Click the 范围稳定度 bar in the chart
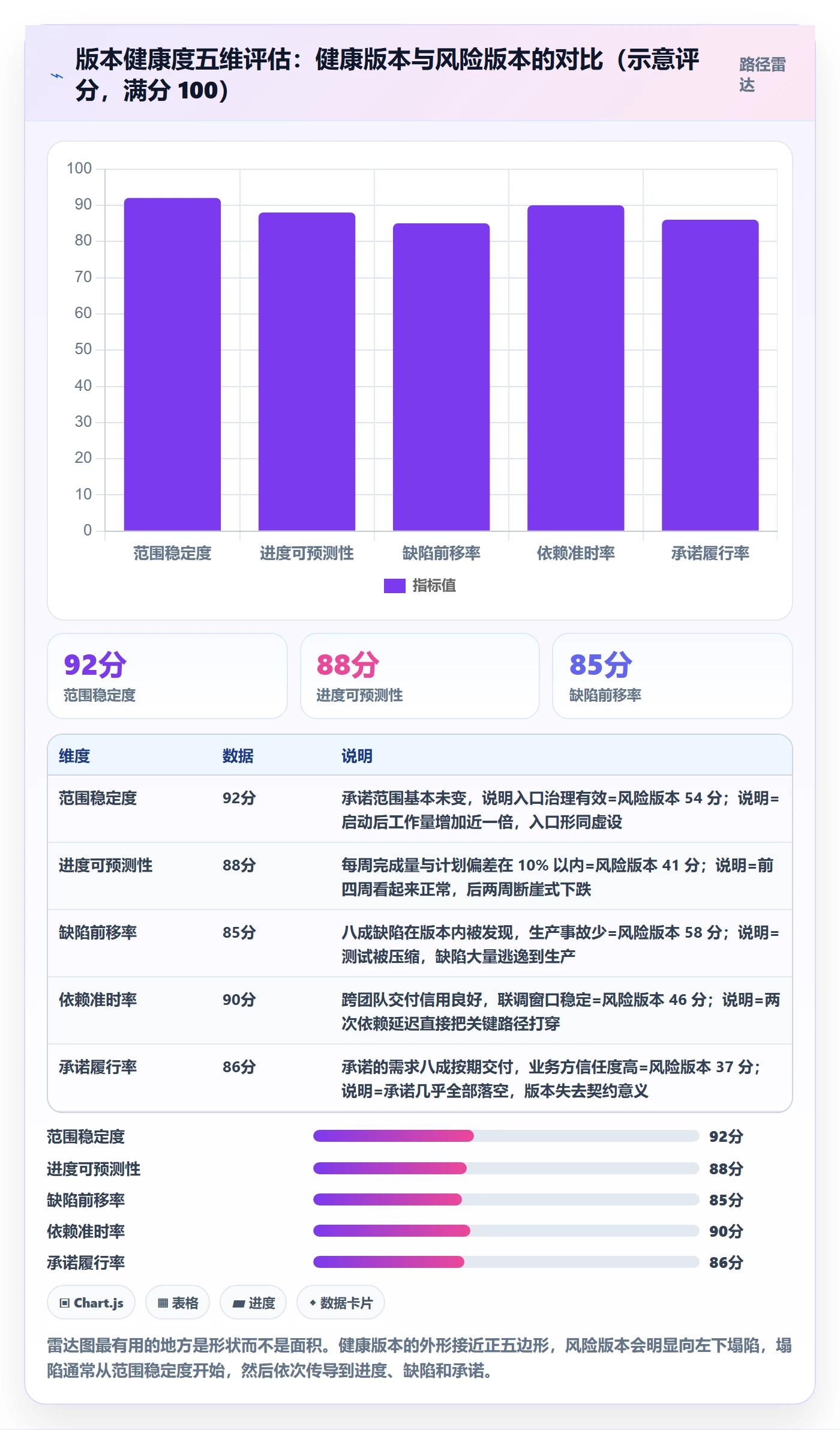The width and height of the screenshot is (840, 1430). [x=172, y=364]
